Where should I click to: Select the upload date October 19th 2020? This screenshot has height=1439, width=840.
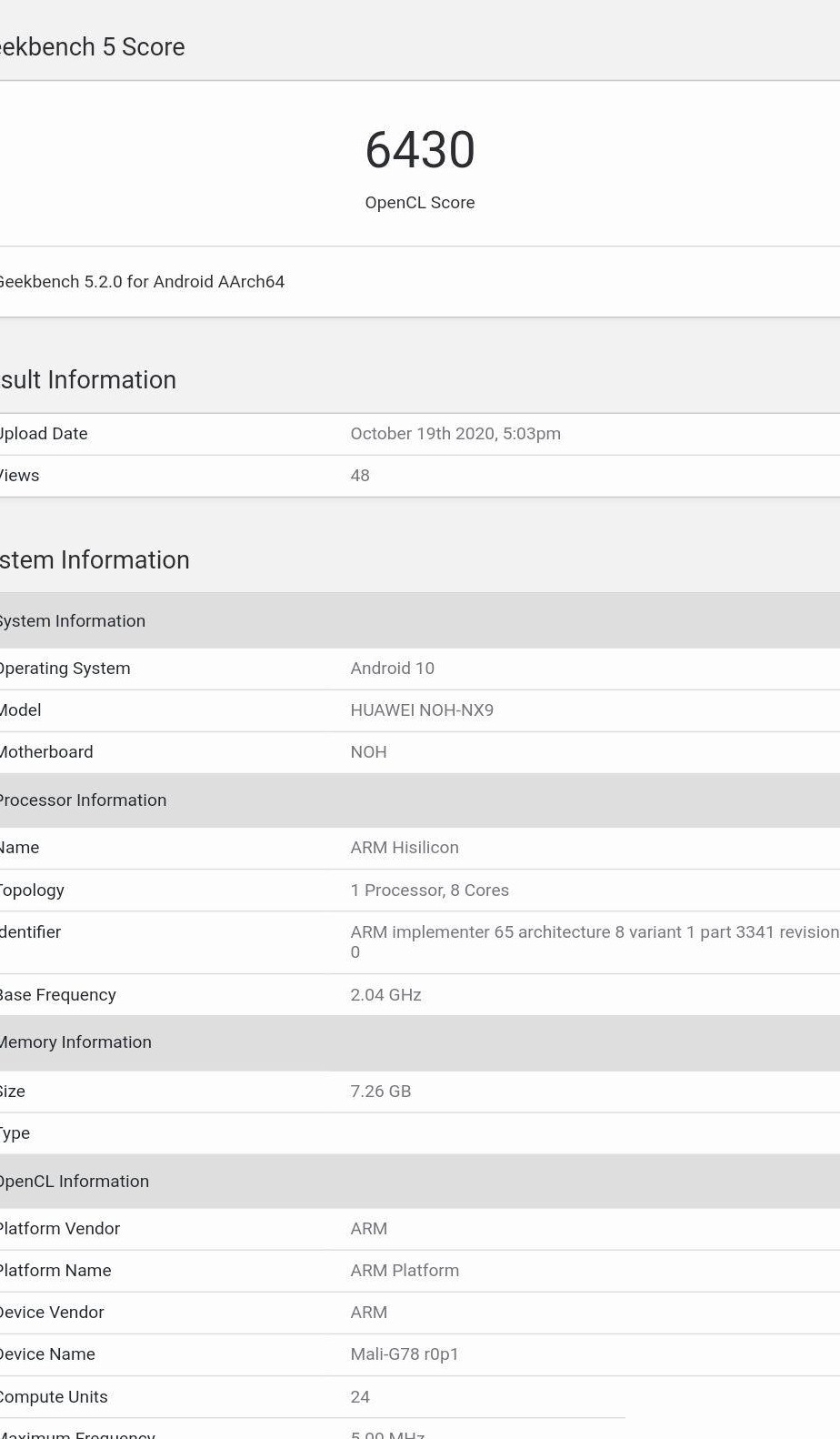(x=455, y=434)
